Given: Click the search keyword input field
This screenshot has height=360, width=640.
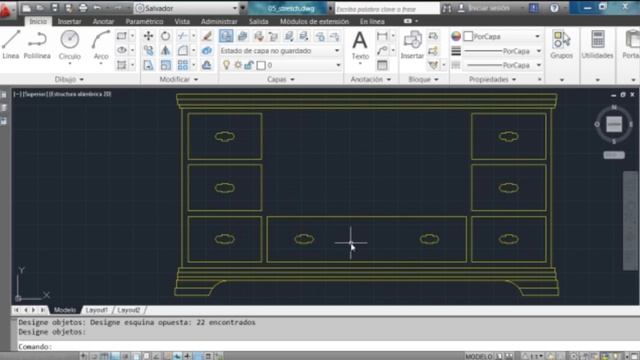Looking at the screenshot, I should click(x=387, y=9).
